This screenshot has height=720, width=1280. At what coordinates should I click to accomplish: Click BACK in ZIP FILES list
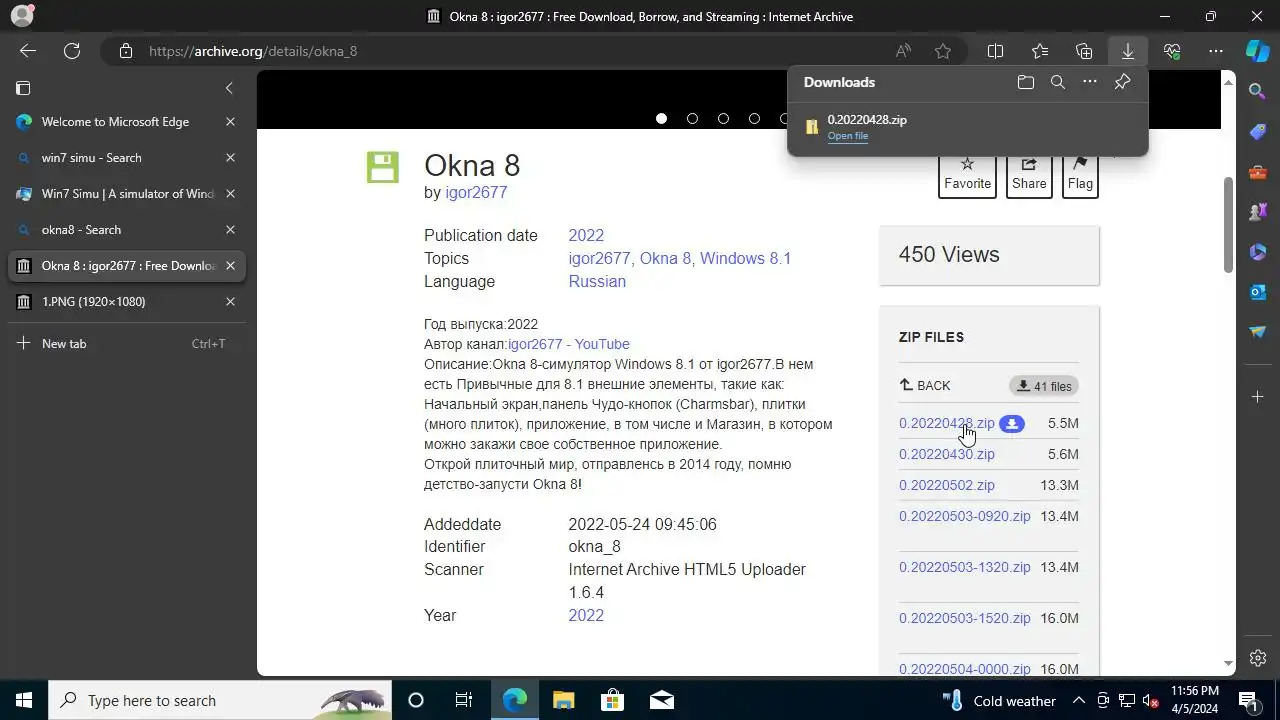925,386
